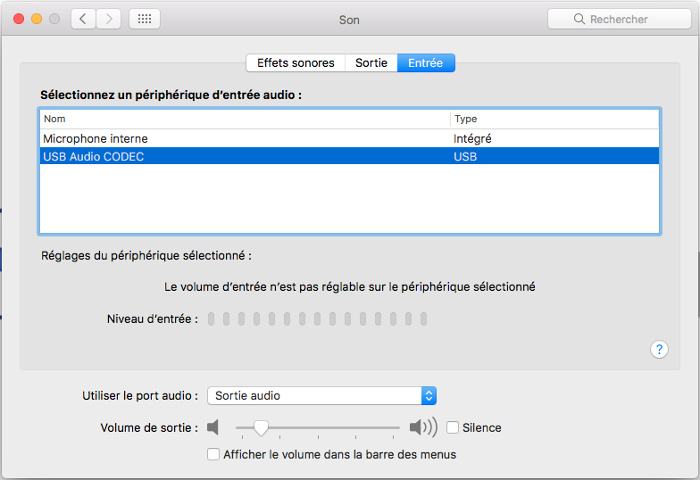Sort devices by the Nom column header

(245, 119)
